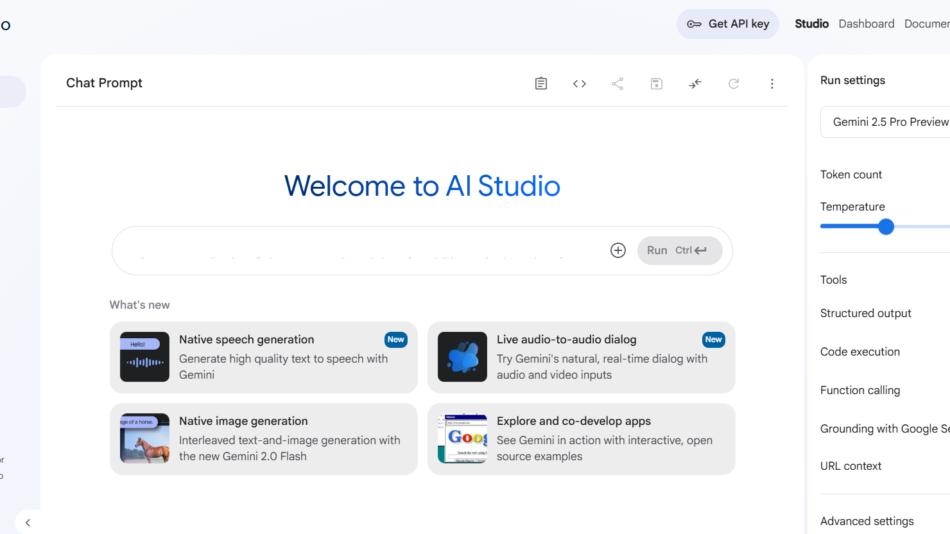Click the What's new heading

(x=139, y=305)
